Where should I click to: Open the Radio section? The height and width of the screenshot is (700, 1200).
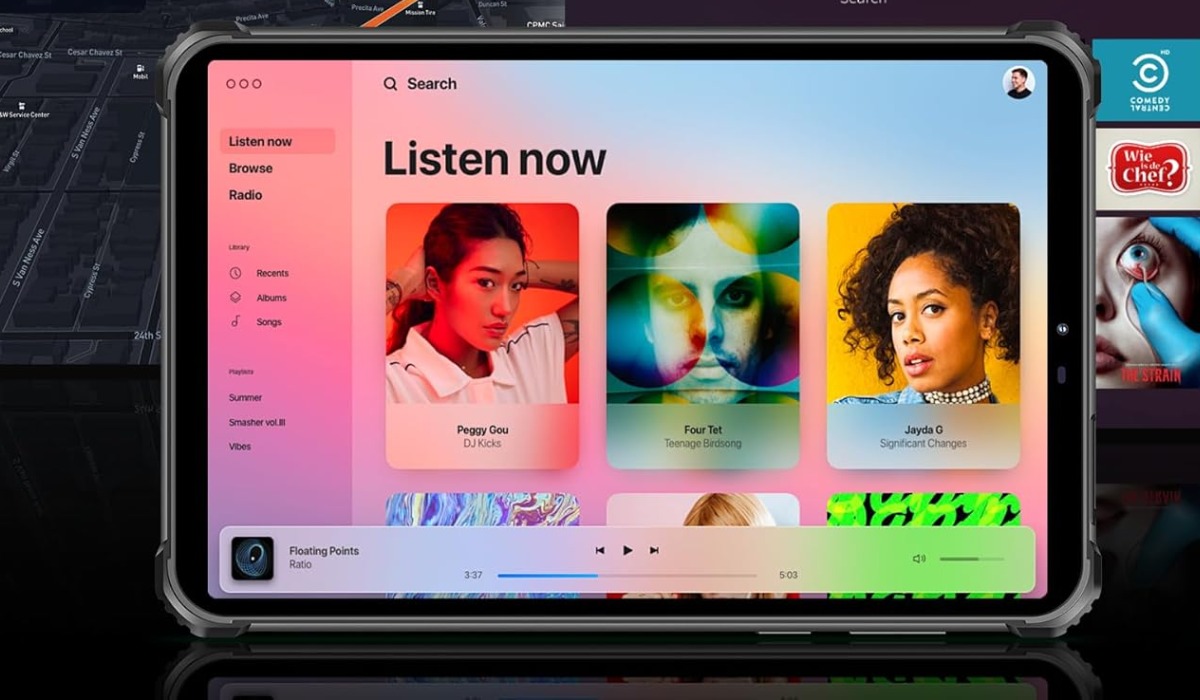pyautogui.click(x=245, y=195)
